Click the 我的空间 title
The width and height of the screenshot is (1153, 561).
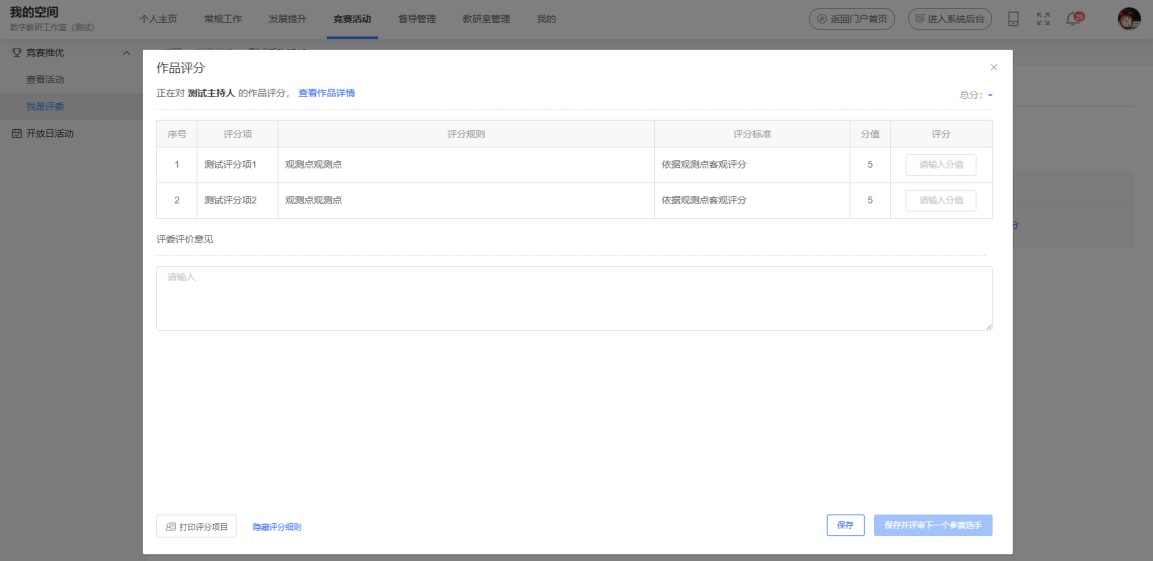34,12
